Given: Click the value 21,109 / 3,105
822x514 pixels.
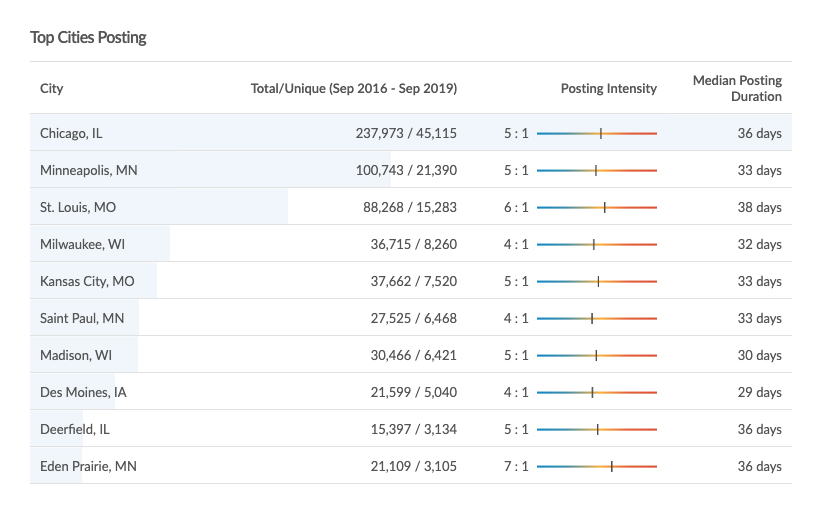Looking at the screenshot, I should (414, 466).
